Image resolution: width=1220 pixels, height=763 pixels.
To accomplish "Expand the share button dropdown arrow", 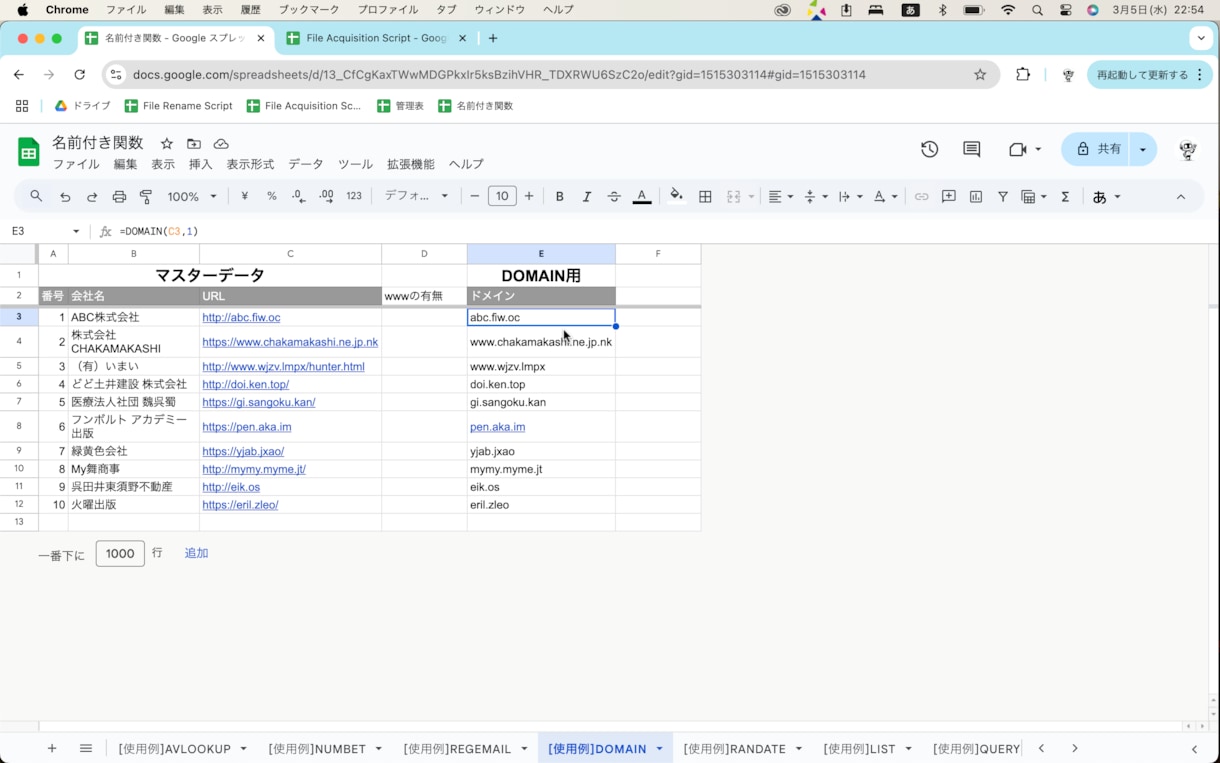I will point(1143,149).
